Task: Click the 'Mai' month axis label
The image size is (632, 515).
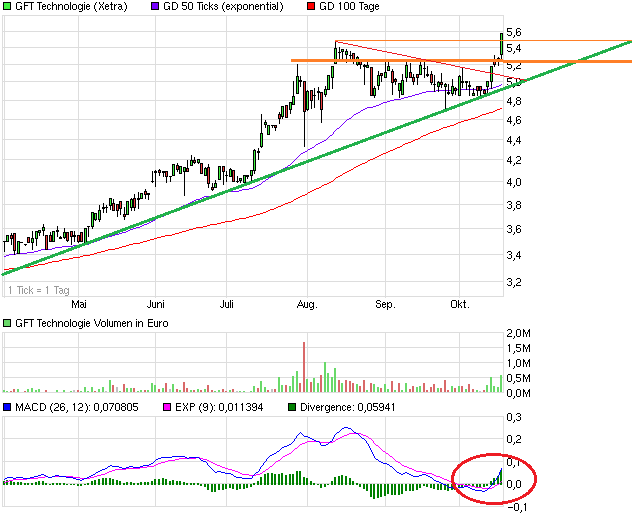Action: click(79, 304)
